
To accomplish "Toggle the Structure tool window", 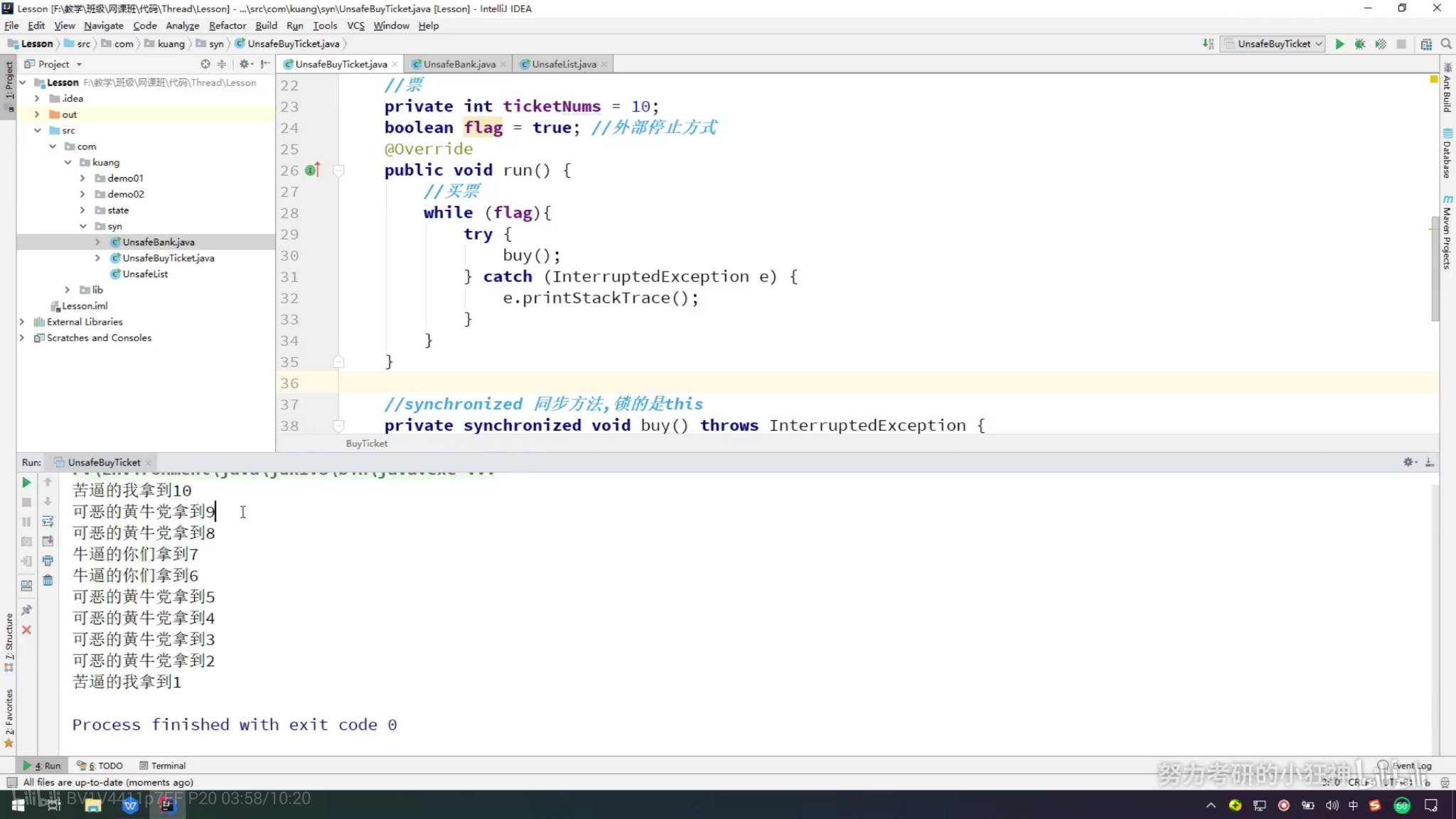I will coord(9,642).
